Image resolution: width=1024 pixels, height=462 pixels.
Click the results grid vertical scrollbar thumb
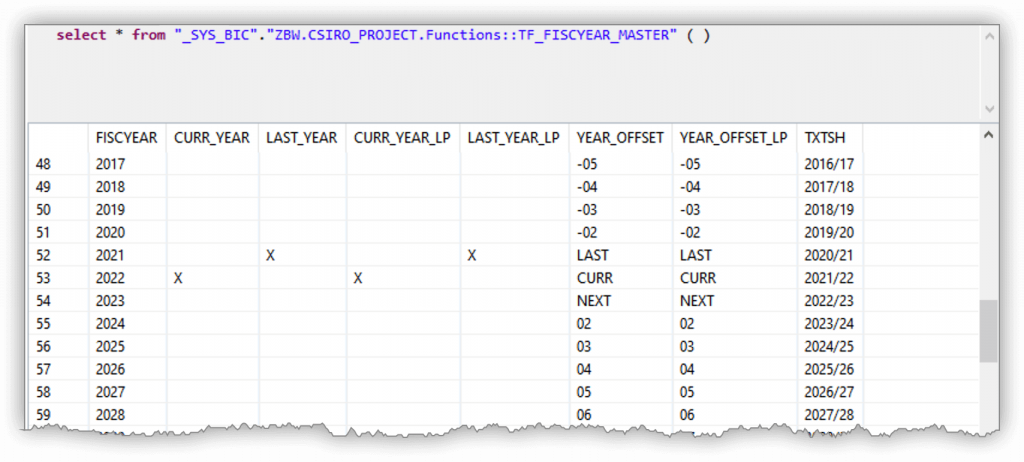click(x=989, y=331)
